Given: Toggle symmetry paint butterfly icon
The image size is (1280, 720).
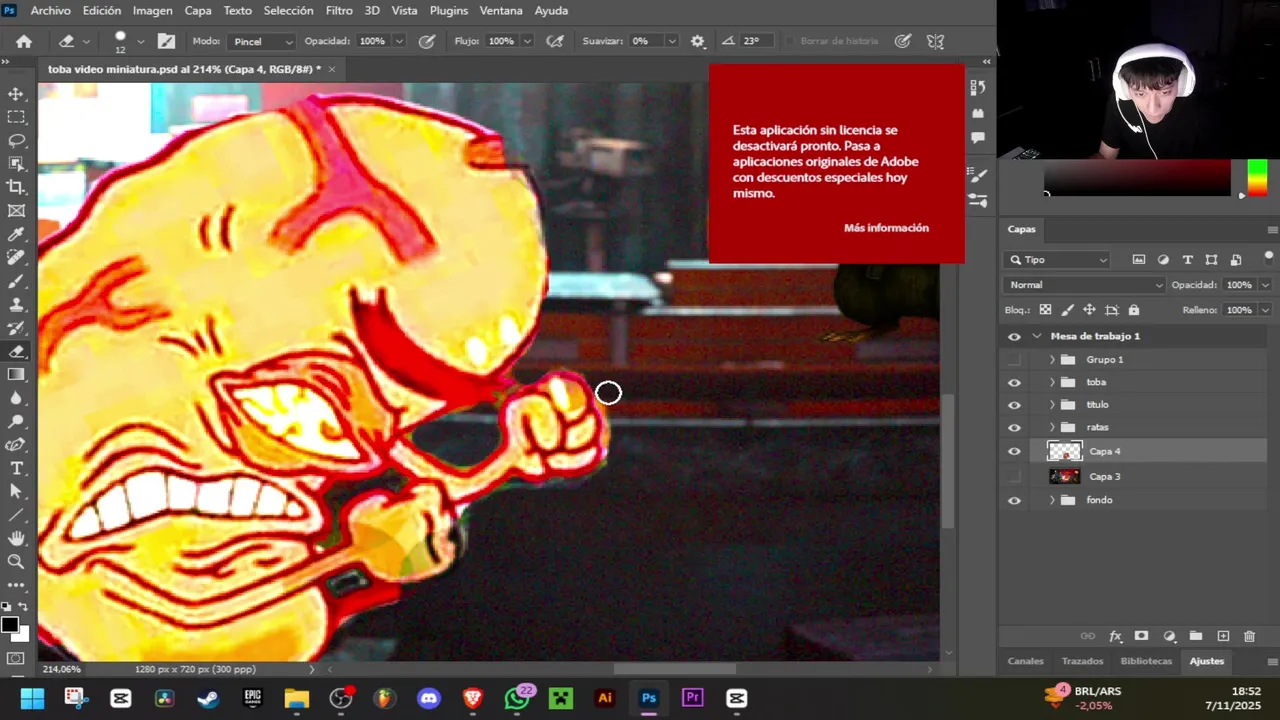Looking at the screenshot, I should [935, 41].
